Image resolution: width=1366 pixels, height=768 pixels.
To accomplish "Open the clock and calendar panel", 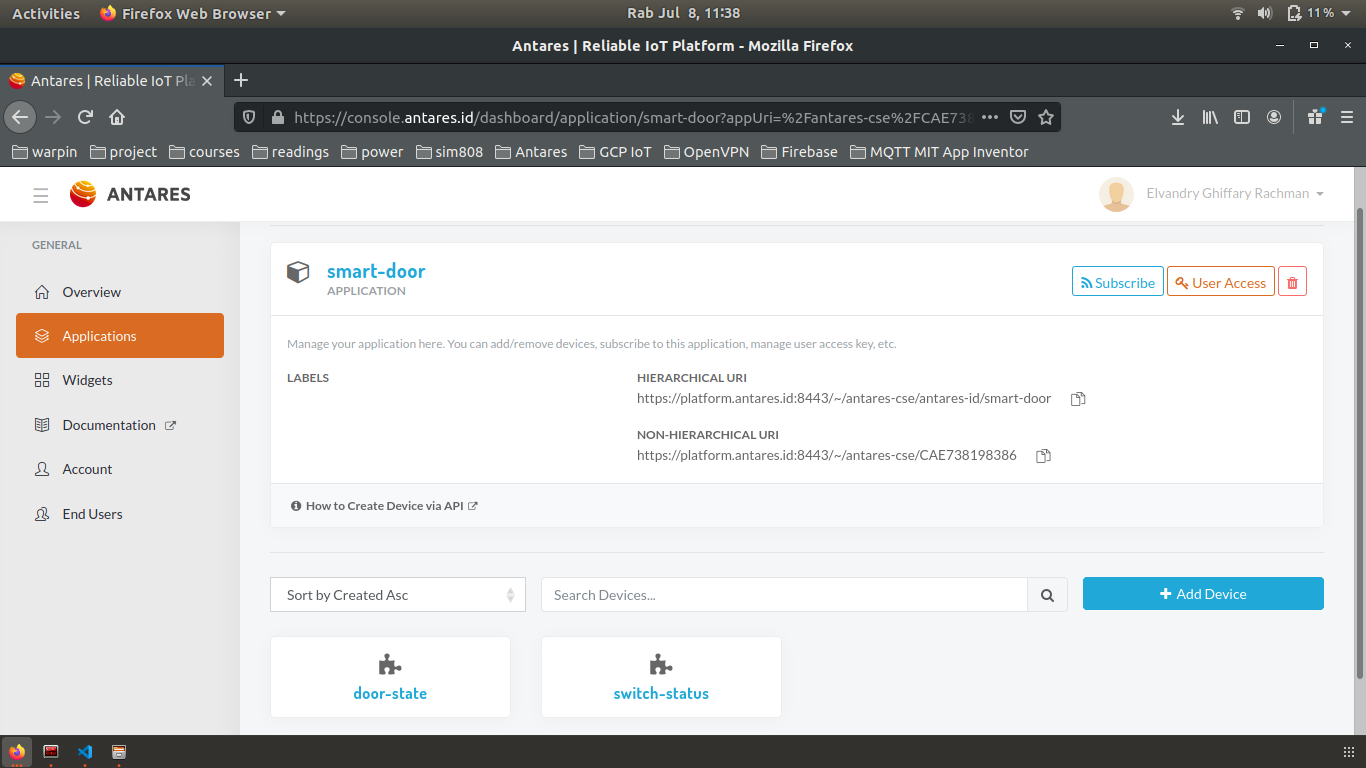I will pyautogui.click(x=683, y=13).
